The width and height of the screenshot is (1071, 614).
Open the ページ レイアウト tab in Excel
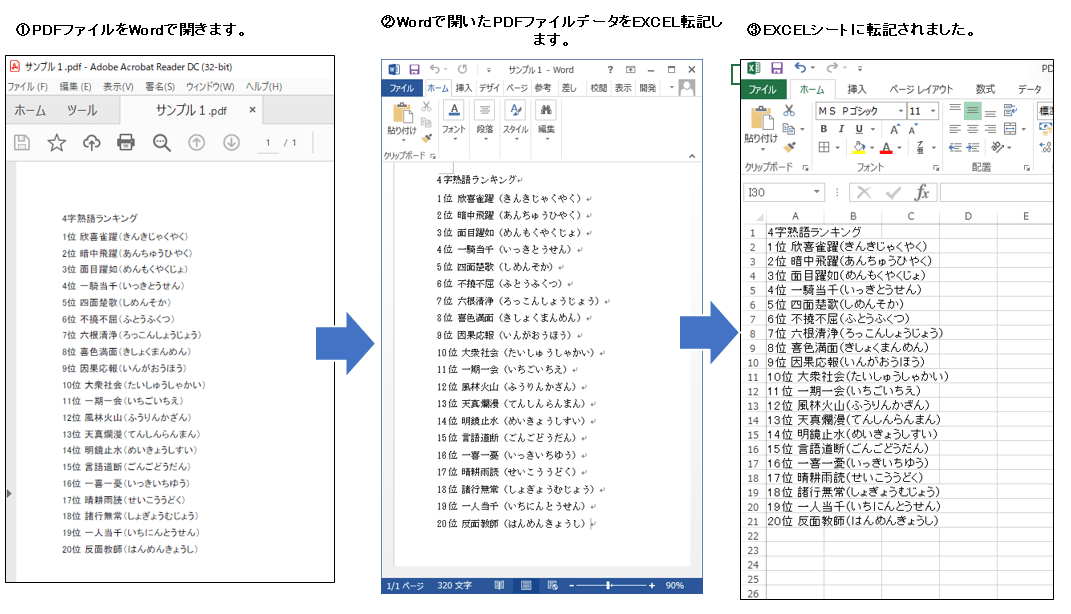[x=921, y=89]
